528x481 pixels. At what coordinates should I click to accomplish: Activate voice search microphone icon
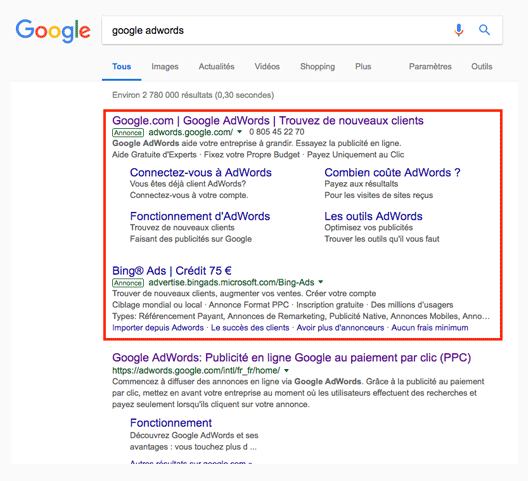coord(459,30)
